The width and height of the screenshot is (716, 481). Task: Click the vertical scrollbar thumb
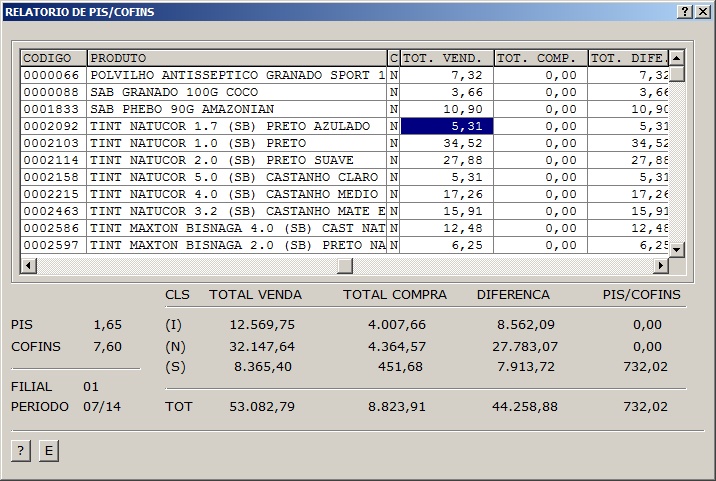(x=676, y=73)
